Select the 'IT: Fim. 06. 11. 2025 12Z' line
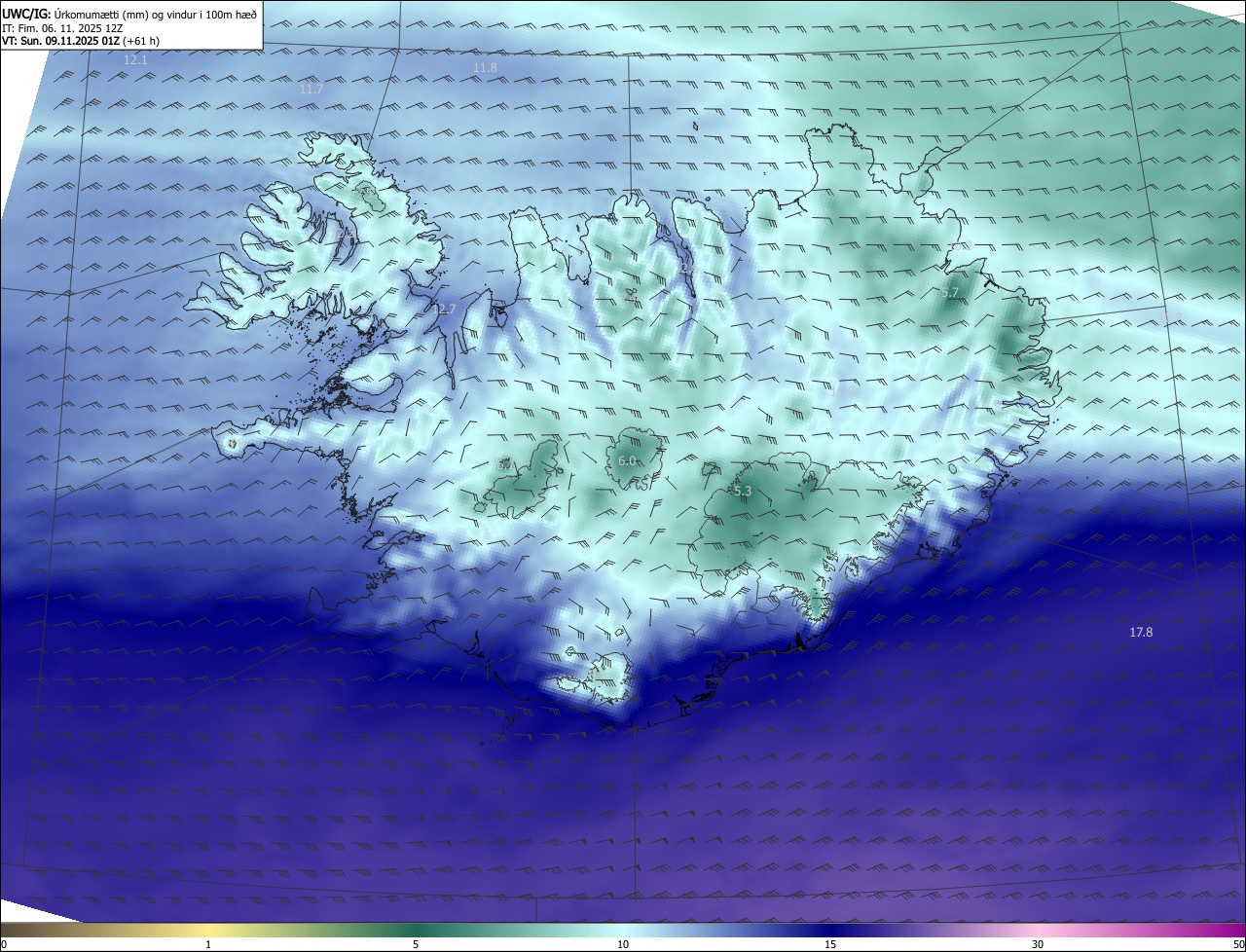 pos(62,28)
